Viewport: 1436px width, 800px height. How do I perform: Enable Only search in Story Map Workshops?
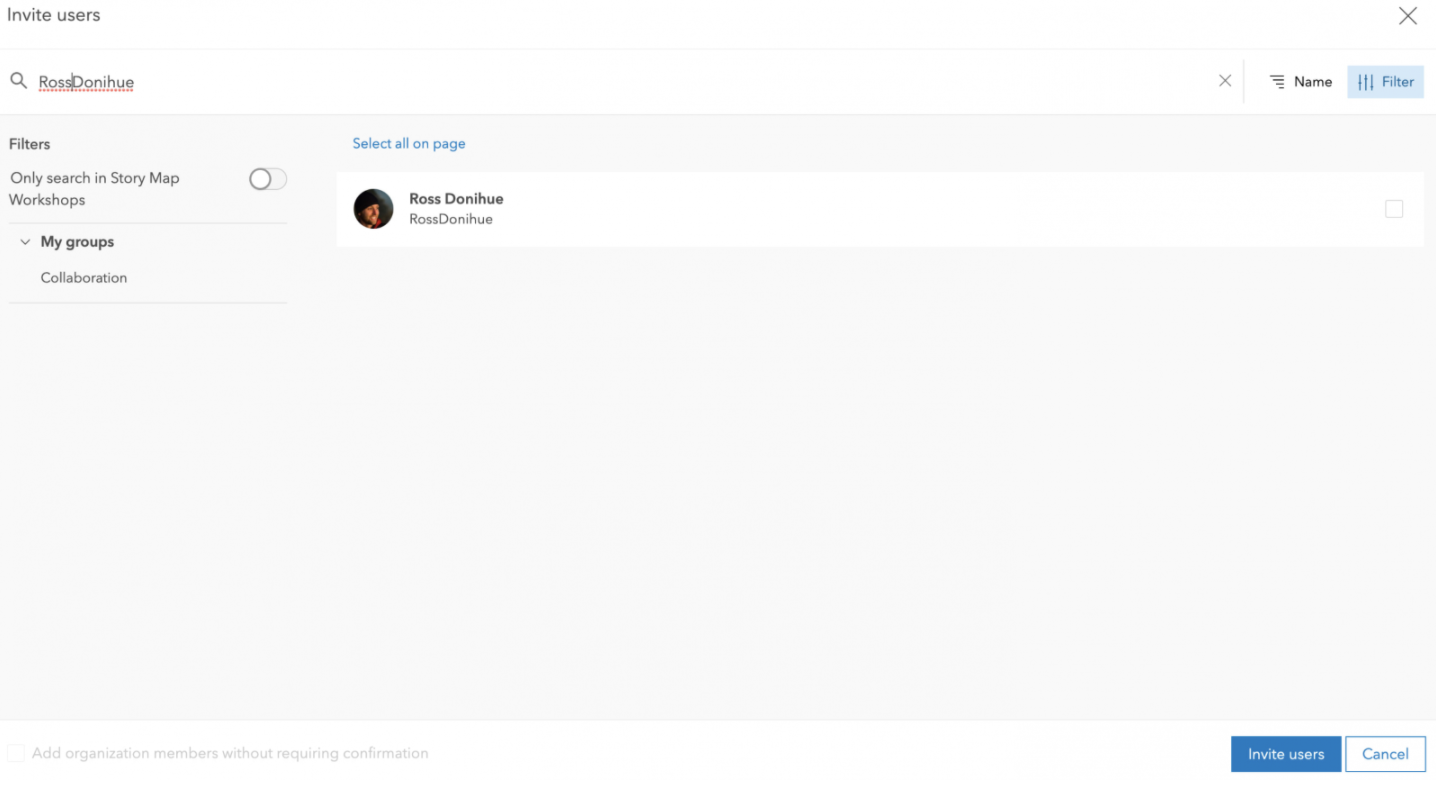tap(267, 178)
